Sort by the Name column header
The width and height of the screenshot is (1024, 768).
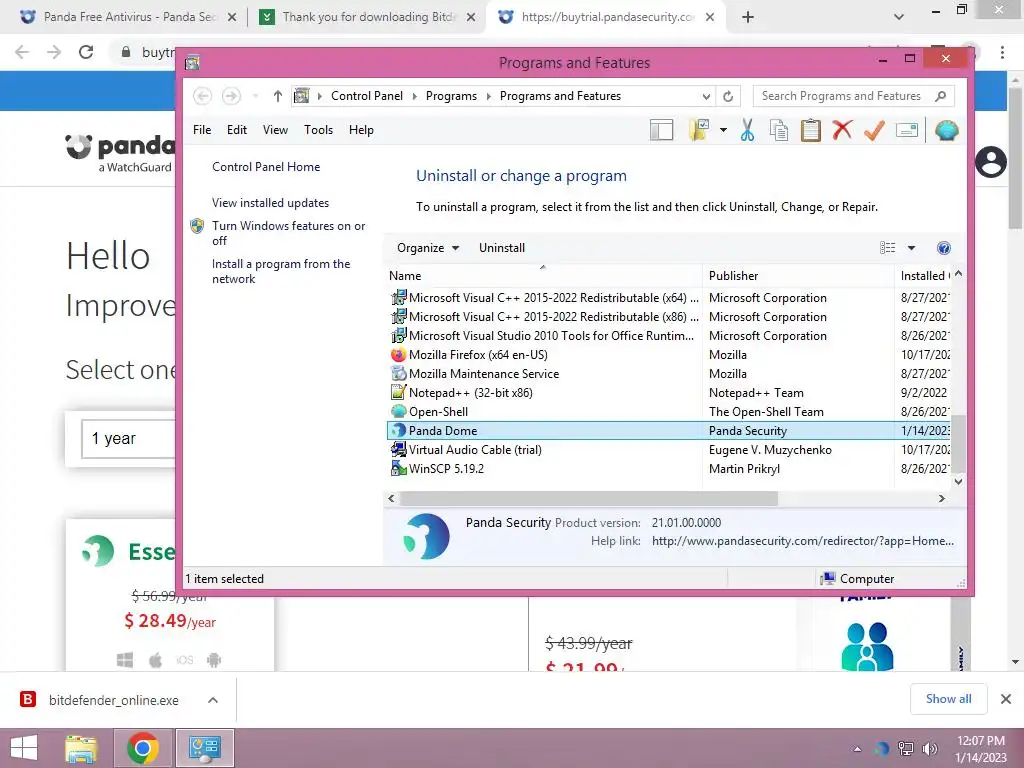(x=543, y=276)
